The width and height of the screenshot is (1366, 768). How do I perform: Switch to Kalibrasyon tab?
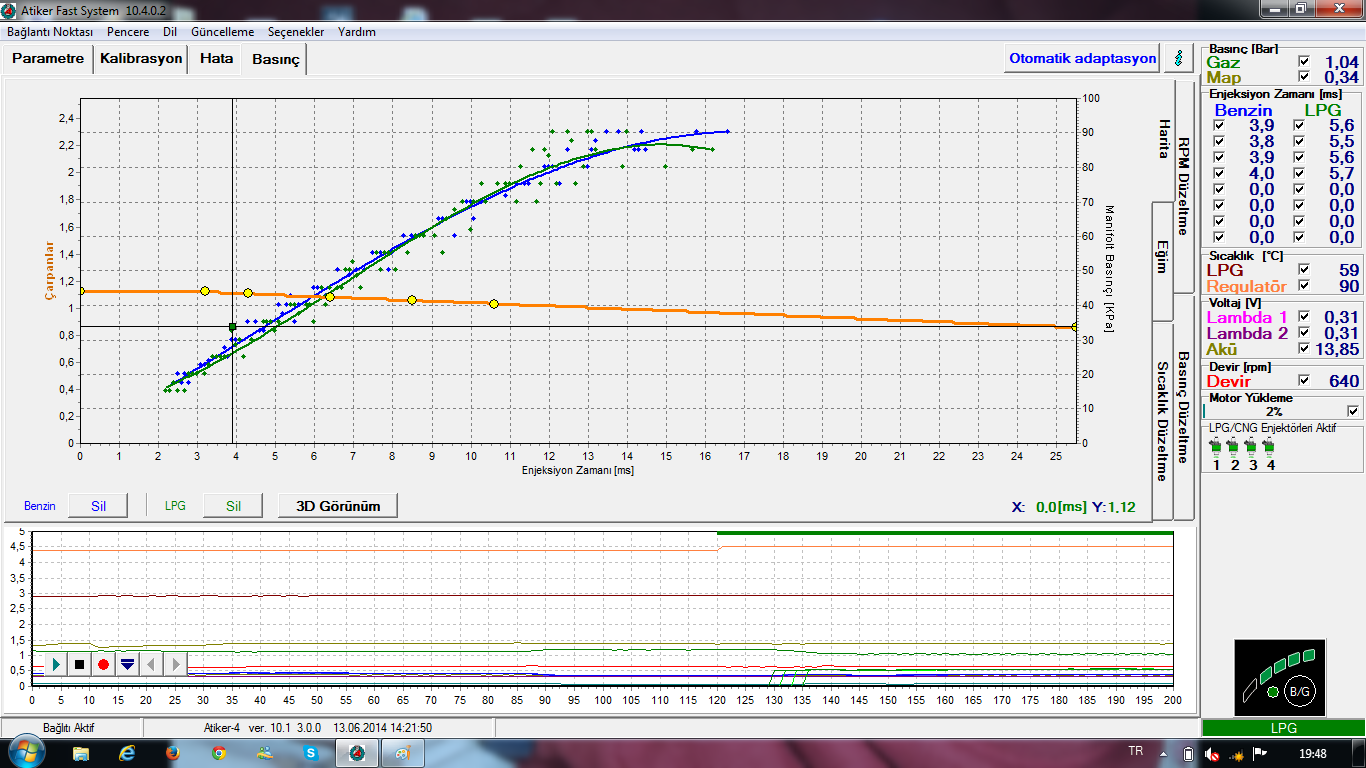pyautogui.click(x=141, y=59)
